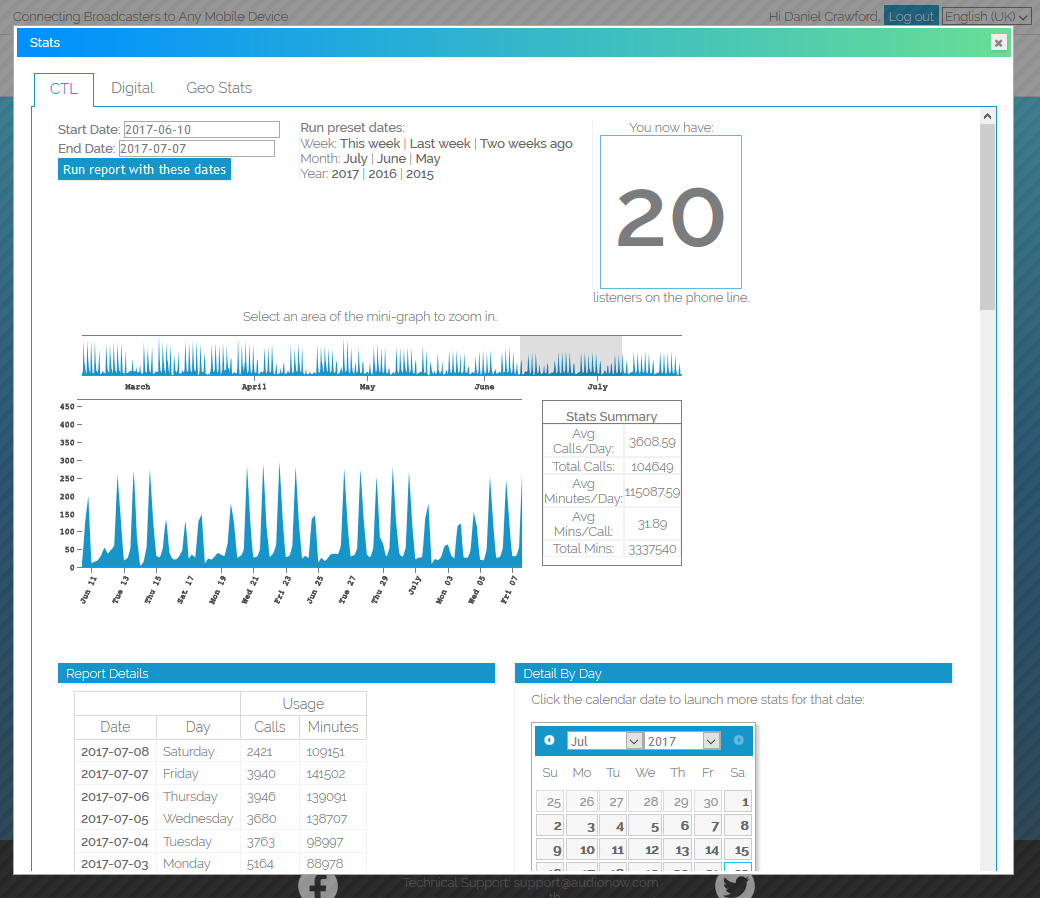
Task: Switch to the Geo Stats tab
Action: coord(219,88)
